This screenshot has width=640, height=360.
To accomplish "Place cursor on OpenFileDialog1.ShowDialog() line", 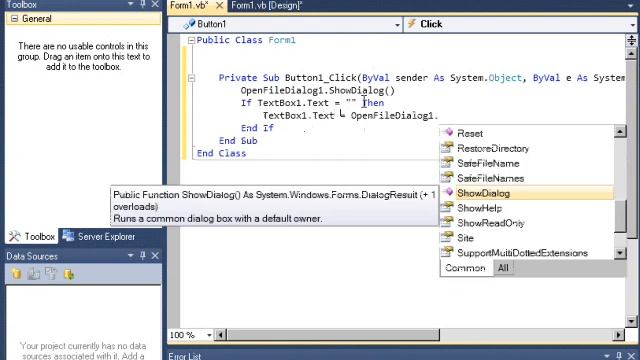I will coord(318,91).
